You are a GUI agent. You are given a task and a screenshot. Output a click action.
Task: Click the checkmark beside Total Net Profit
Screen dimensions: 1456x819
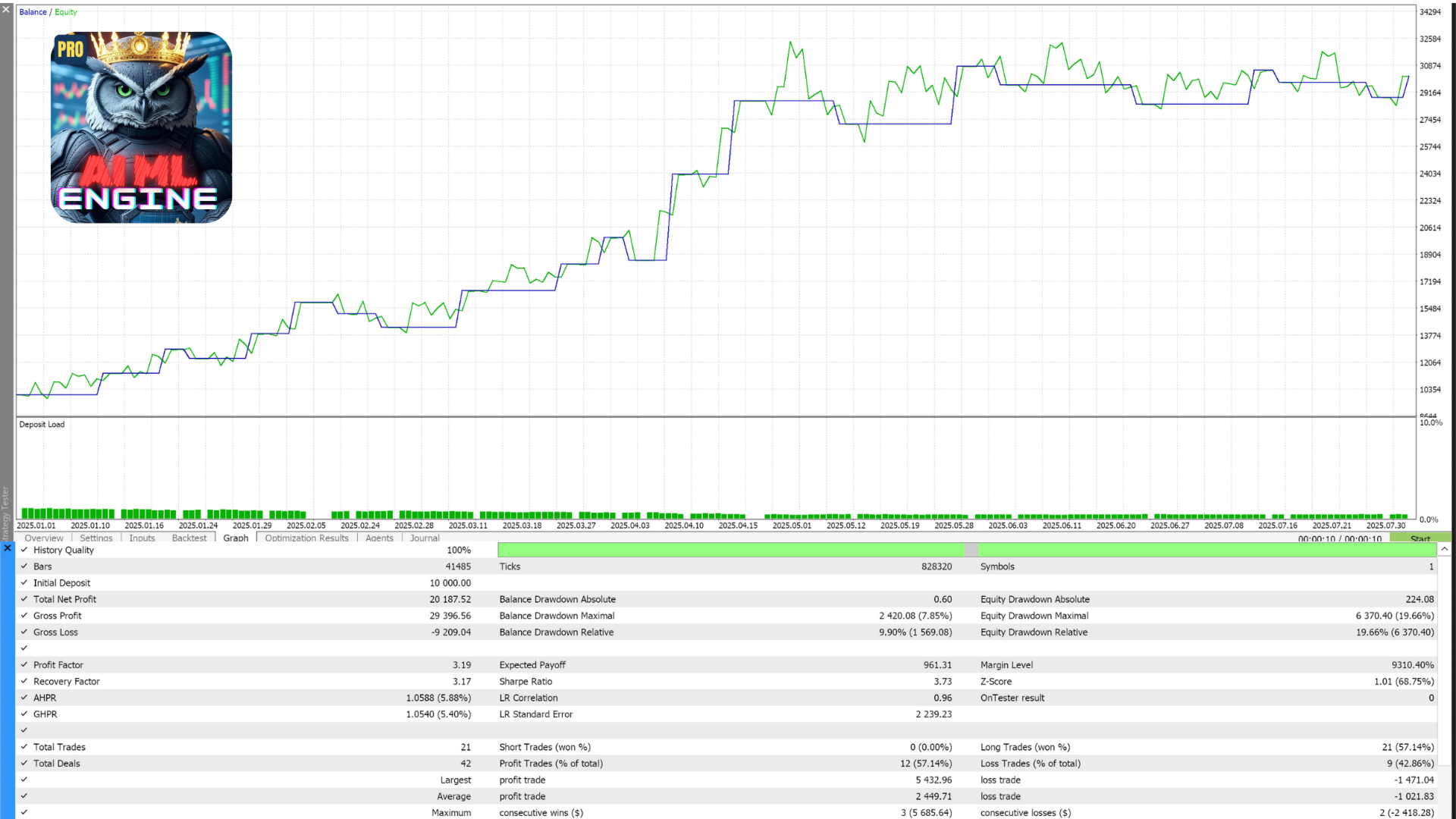coord(24,599)
